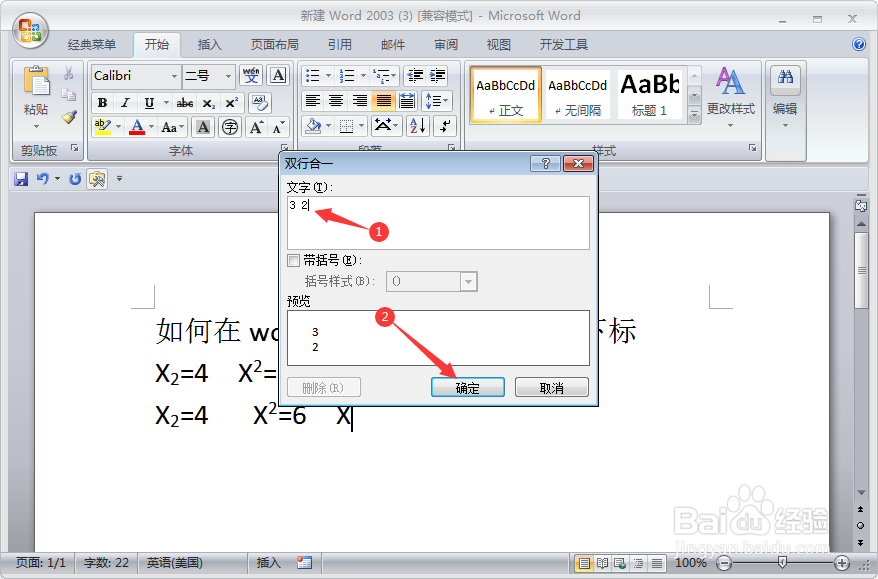
Task: Apply red font color
Action: tap(137, 127)
